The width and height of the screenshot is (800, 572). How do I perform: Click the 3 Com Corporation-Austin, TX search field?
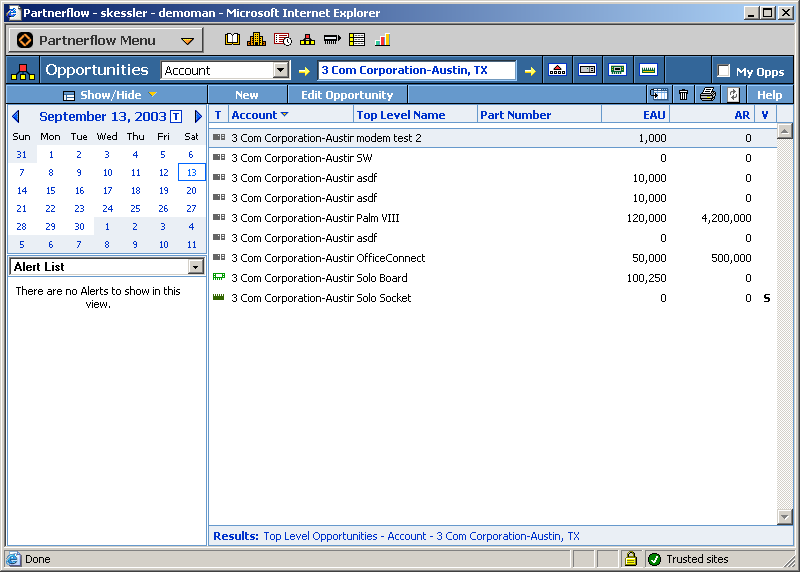tap(416, 70)
